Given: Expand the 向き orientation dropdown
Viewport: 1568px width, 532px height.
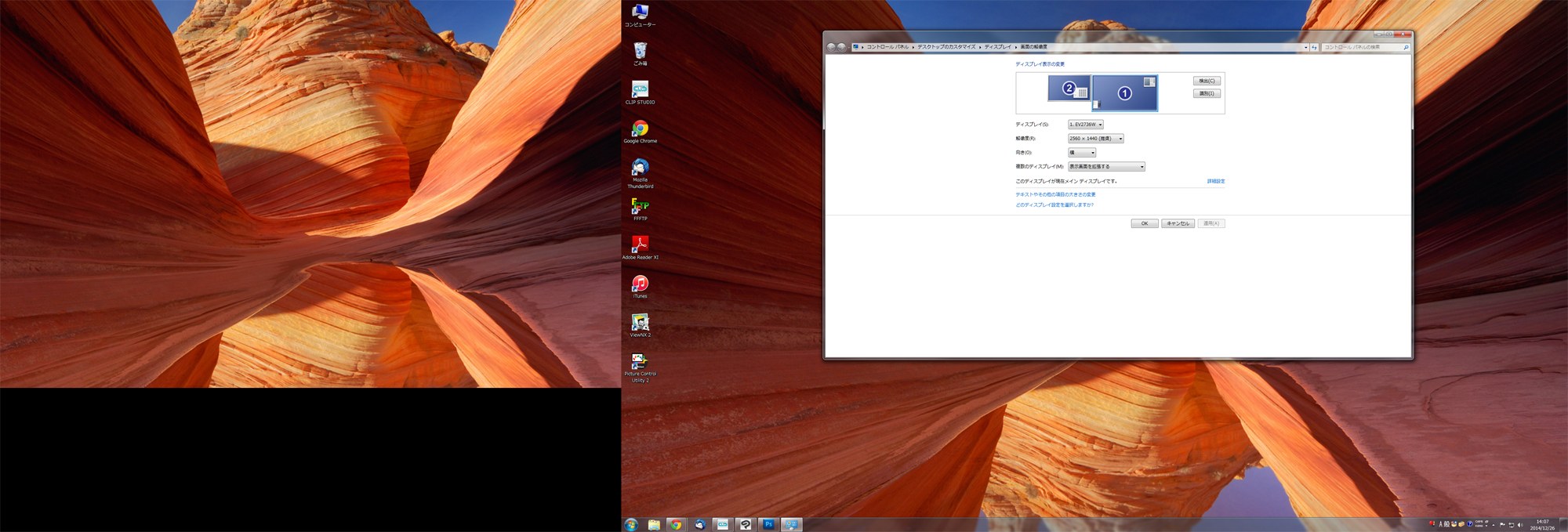Looking at the screenshot, I should [1081, 153].
